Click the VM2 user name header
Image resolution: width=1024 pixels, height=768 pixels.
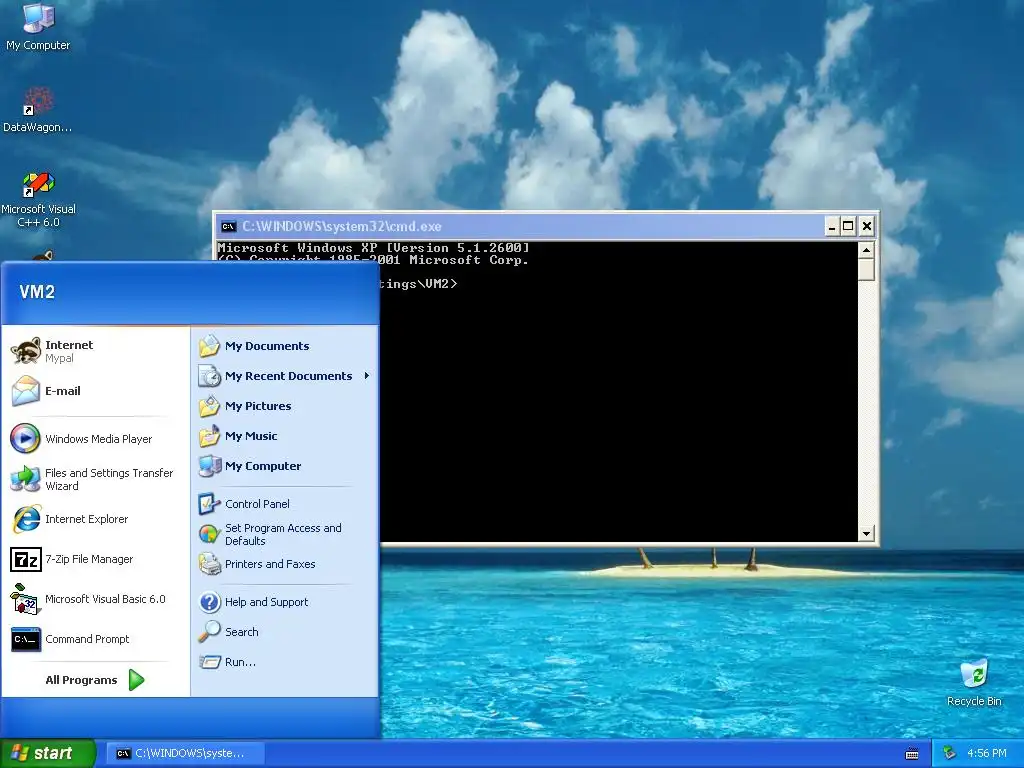point(37,292)
